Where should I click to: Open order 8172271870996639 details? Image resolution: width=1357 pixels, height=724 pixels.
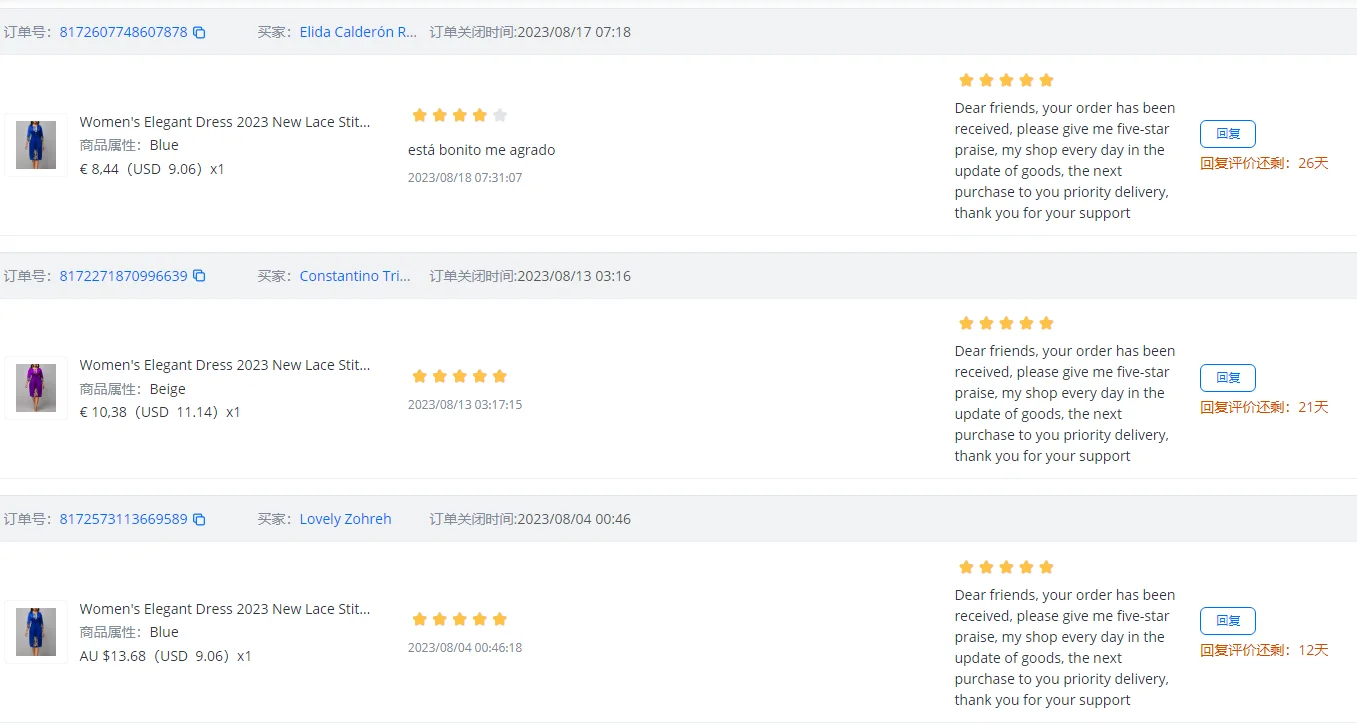point(123,276)
